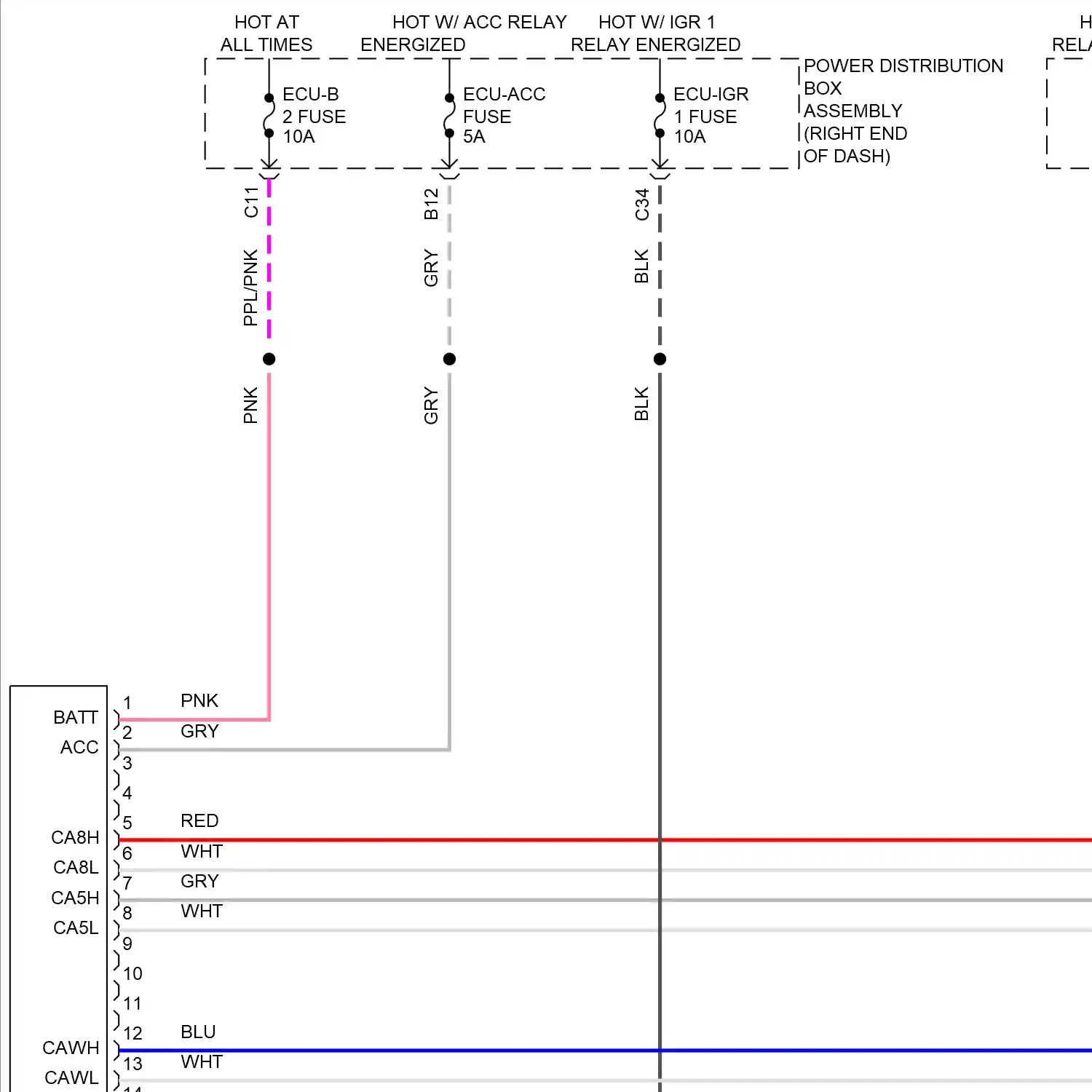
Task: Click the BATT terminal label
Action: 75,718
